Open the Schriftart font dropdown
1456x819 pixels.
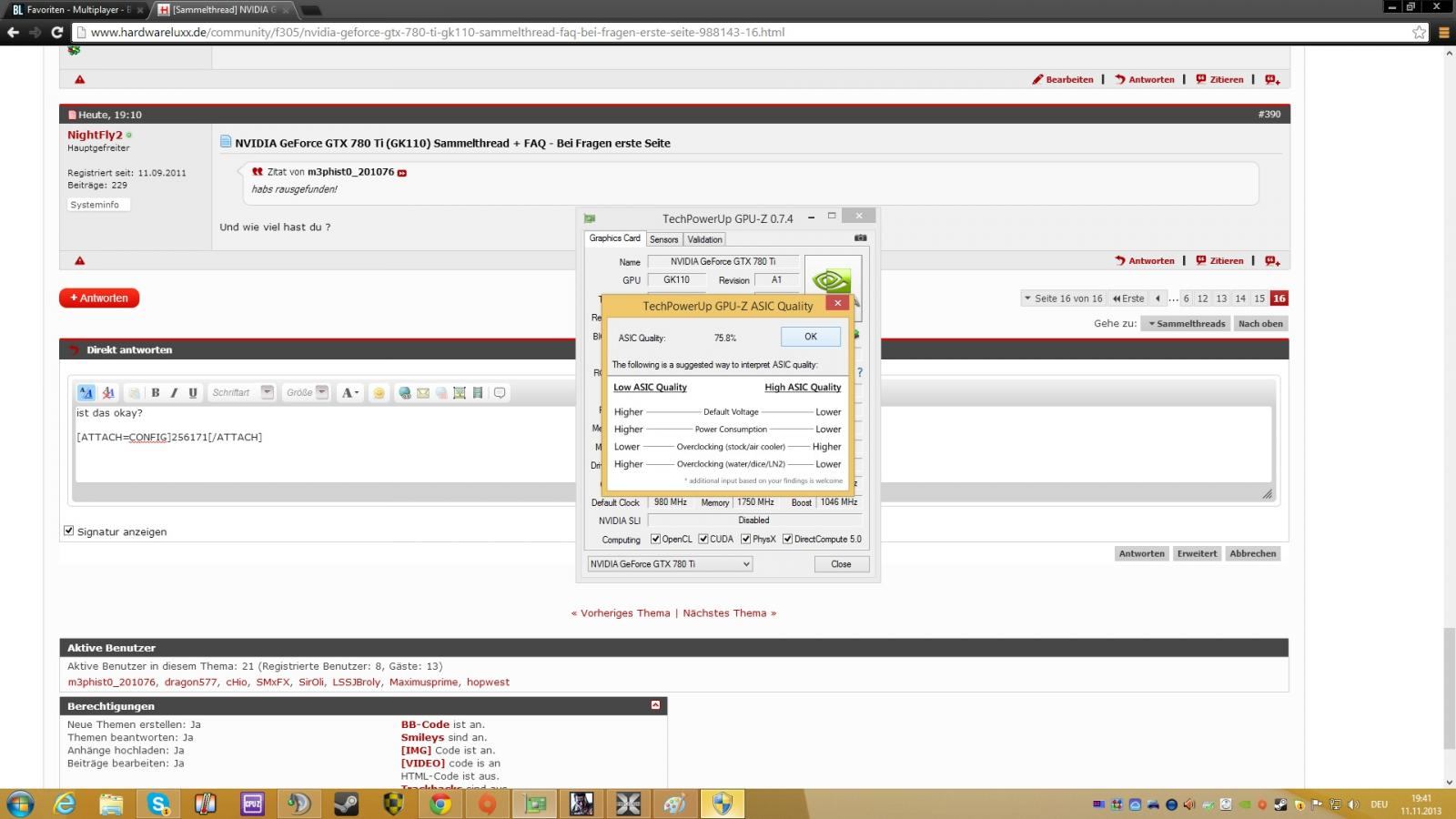click(x=241, y=393)
